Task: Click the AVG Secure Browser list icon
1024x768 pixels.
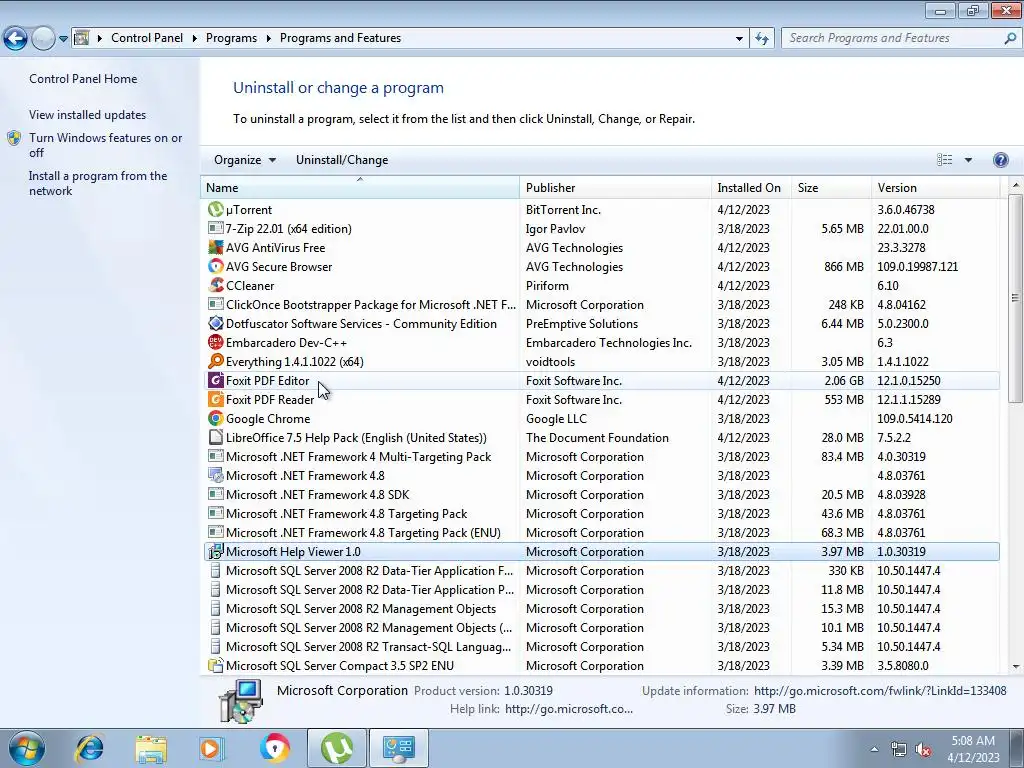Action: coord(216,266)
